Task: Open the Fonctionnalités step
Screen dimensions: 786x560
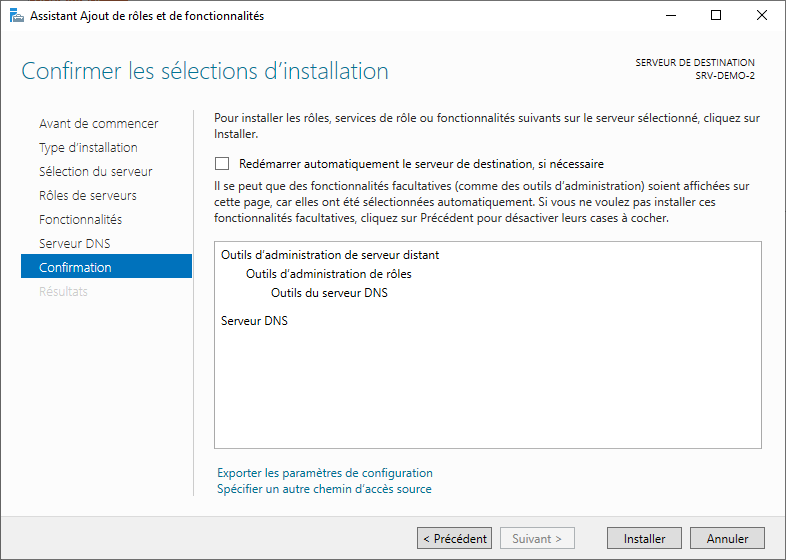Action: (80, 220)
